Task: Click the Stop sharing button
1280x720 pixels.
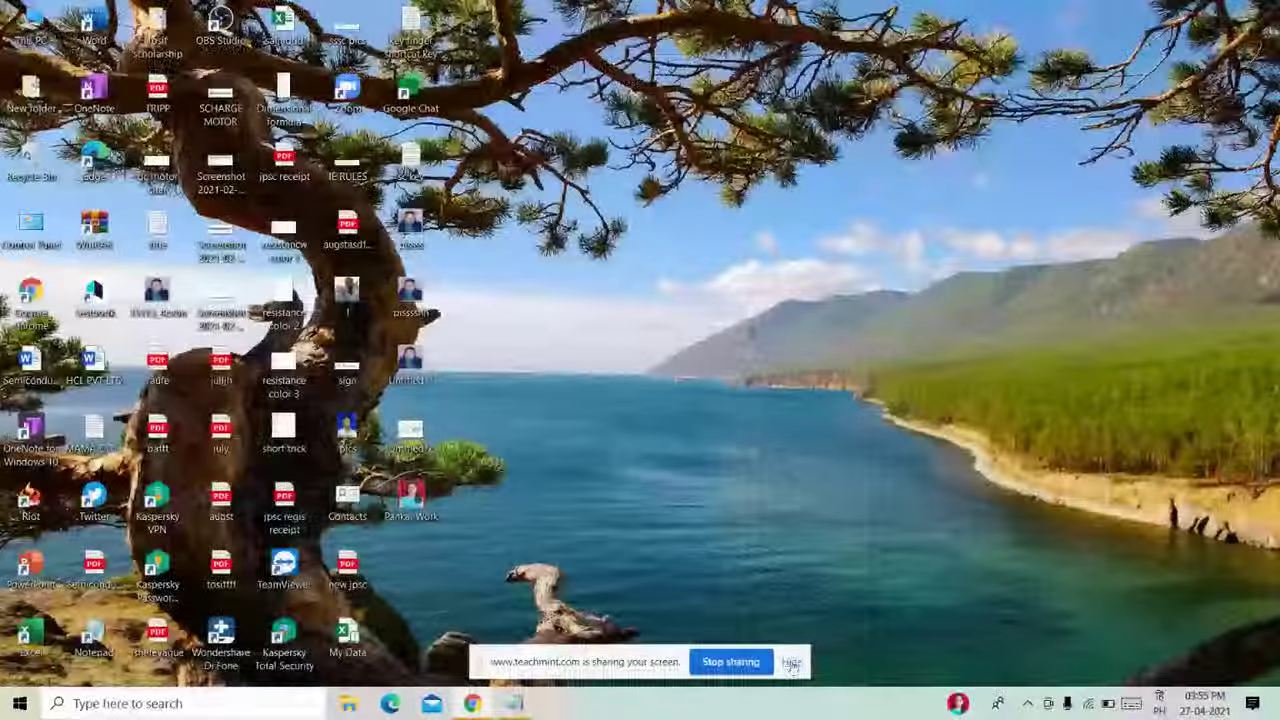Action: [731, 662]
